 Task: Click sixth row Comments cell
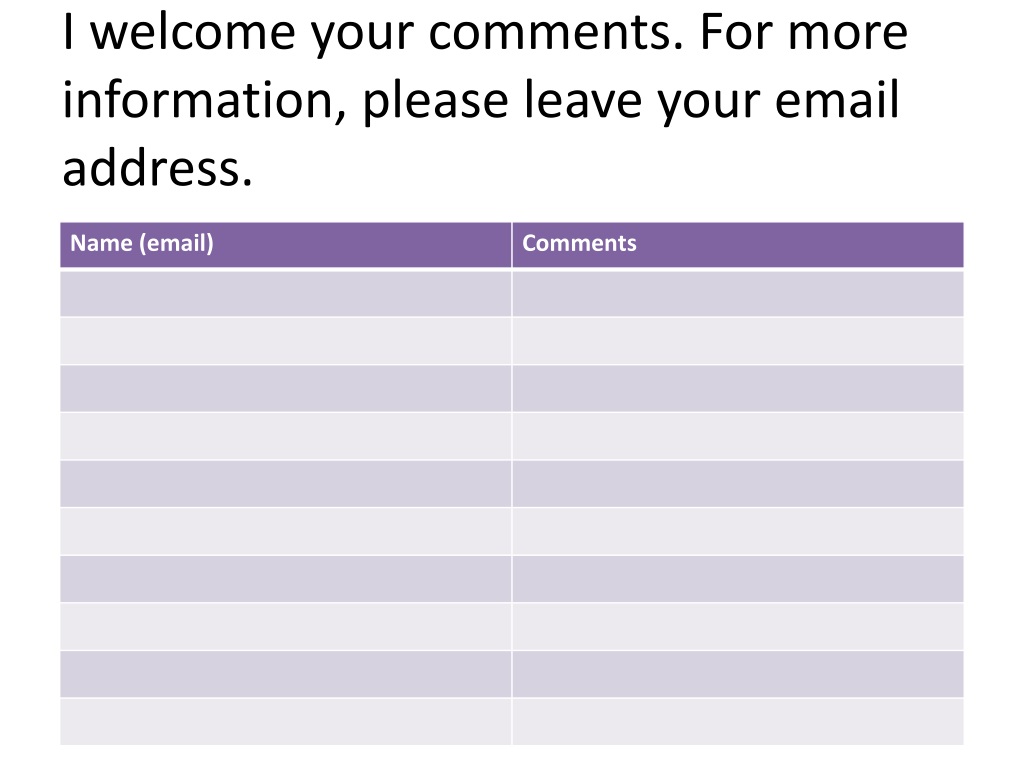(x=738, y=532)
